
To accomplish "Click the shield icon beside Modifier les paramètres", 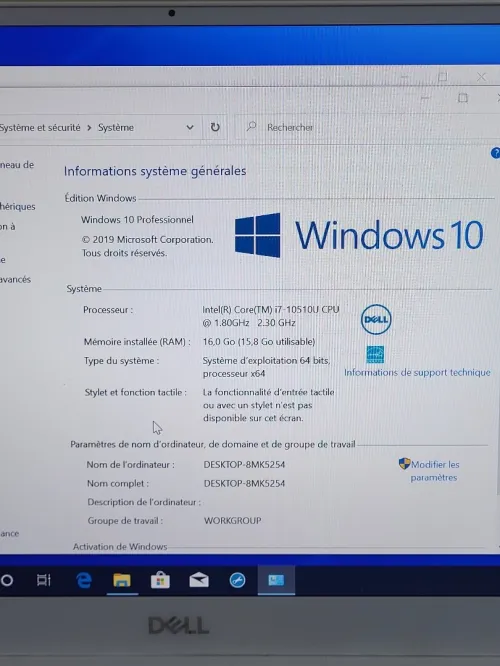I will [x=404, y=464].
